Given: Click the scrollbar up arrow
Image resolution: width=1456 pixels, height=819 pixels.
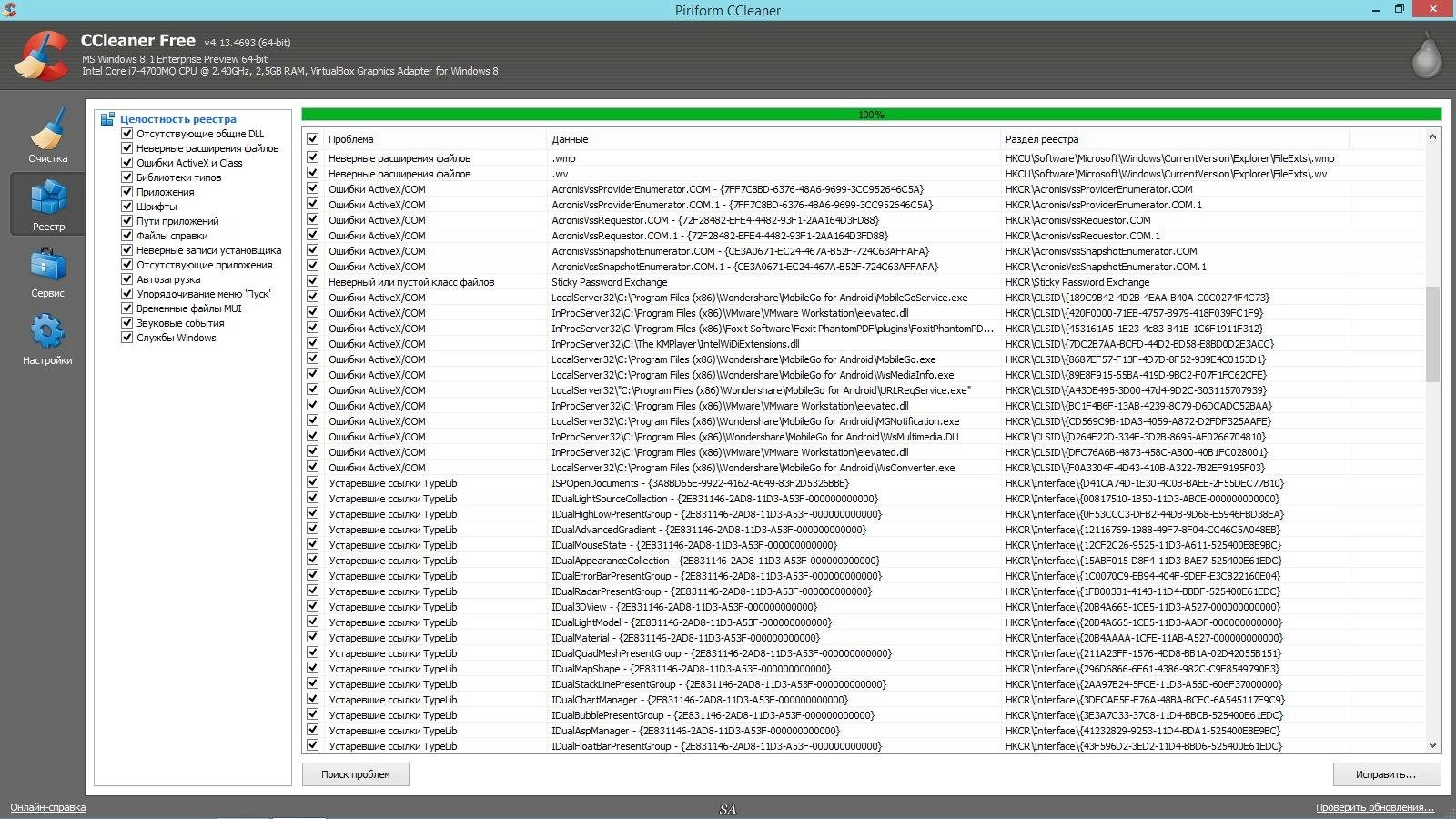Looking at the screenshot, I should coord(1432,137).
